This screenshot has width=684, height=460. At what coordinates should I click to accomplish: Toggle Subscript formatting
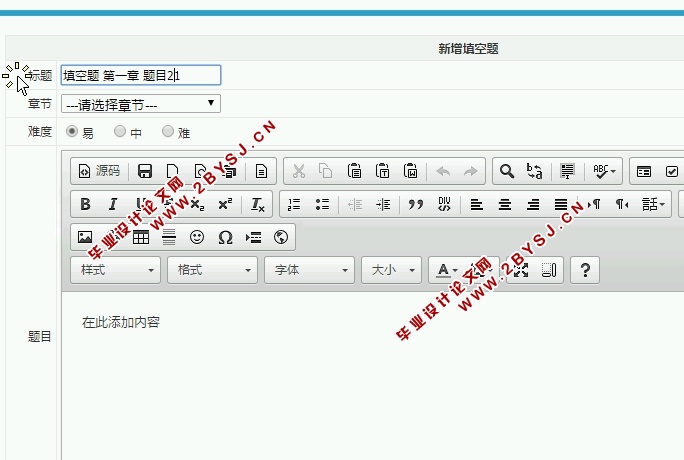point(197,204)
